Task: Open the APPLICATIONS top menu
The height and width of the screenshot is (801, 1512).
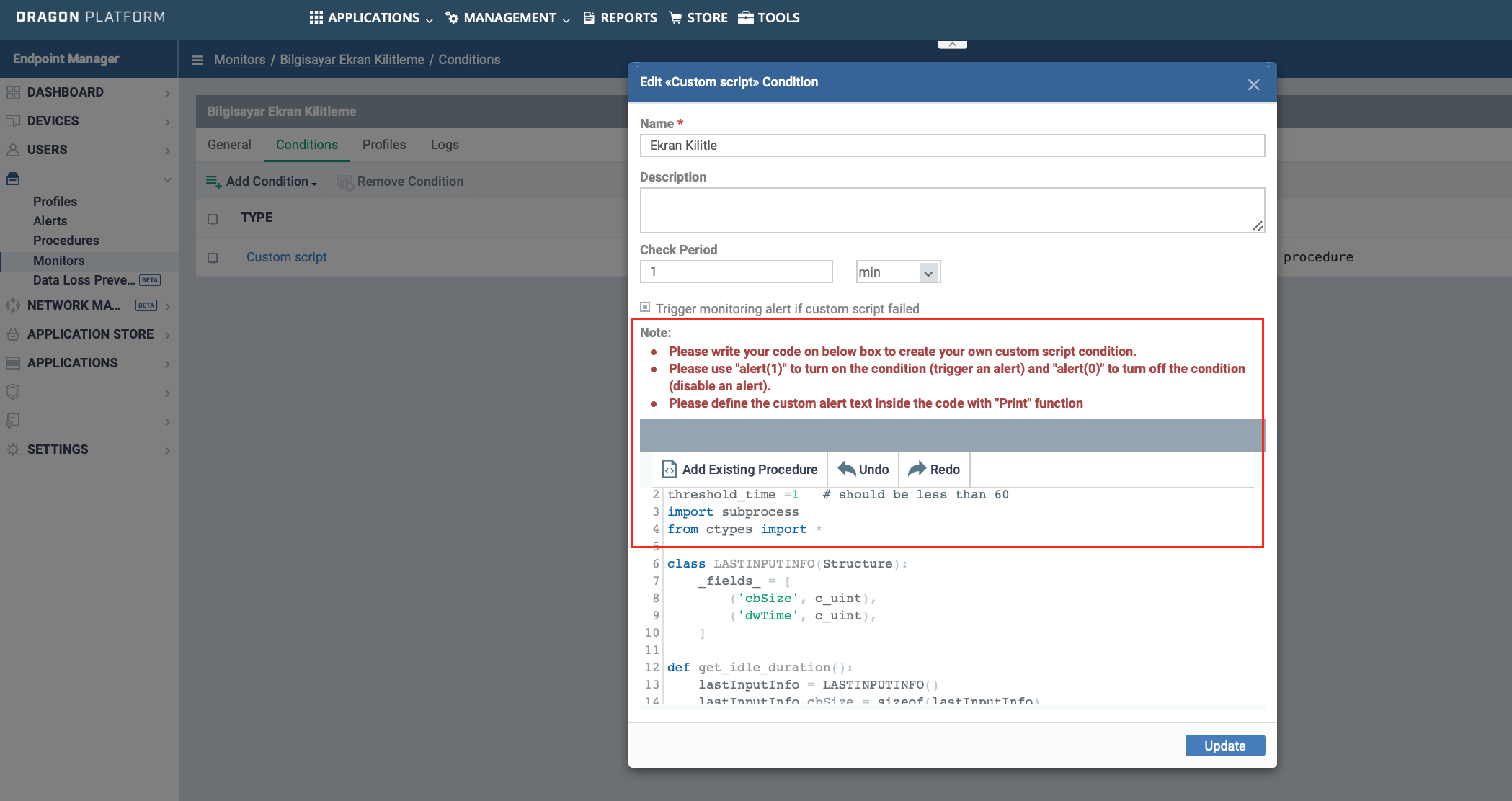Action: pyautogui.click(x=372, y=17)
